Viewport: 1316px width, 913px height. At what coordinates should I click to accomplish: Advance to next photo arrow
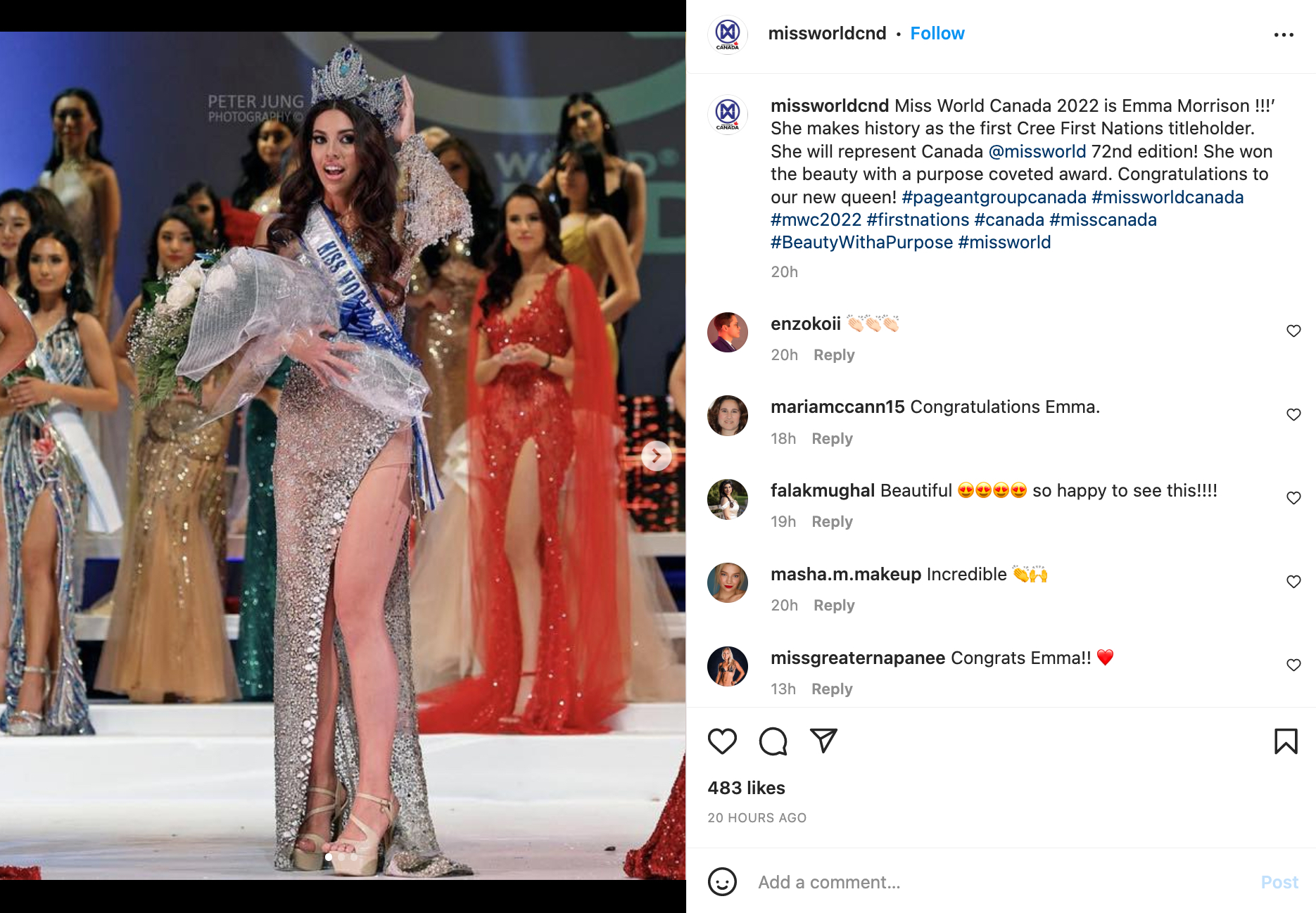(x=656, y=456)
